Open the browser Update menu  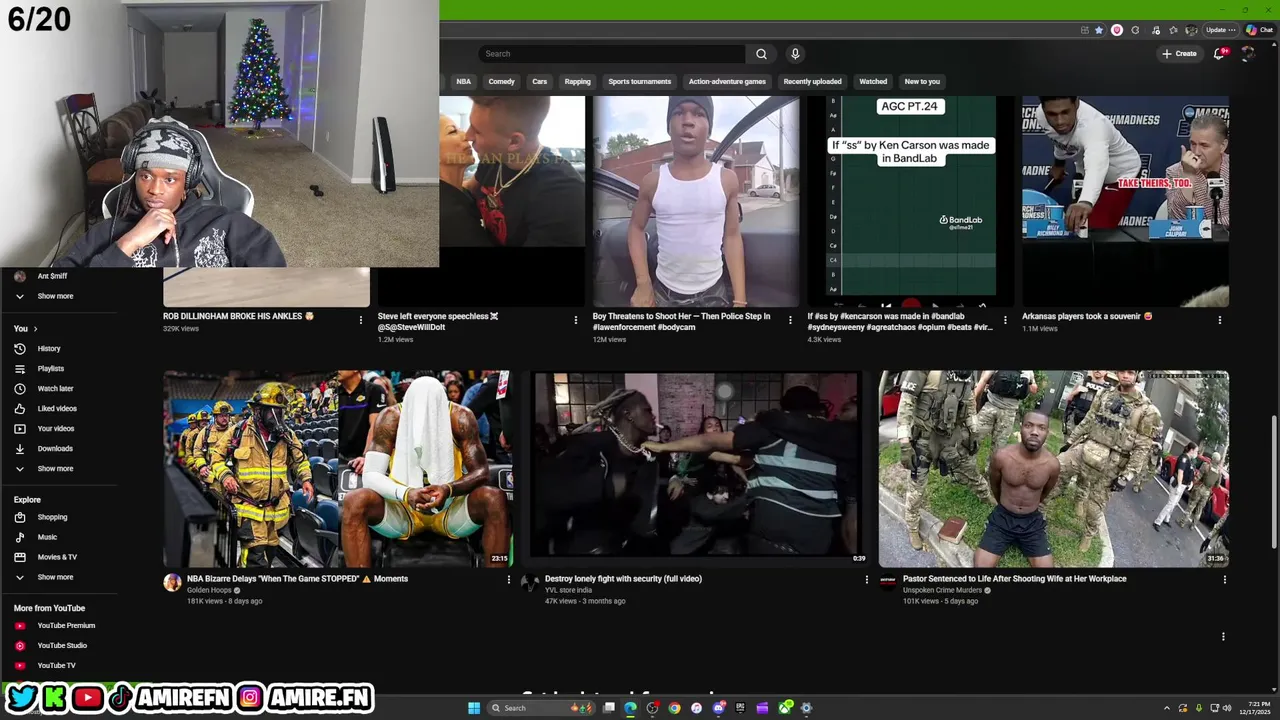coord(1221,30)
